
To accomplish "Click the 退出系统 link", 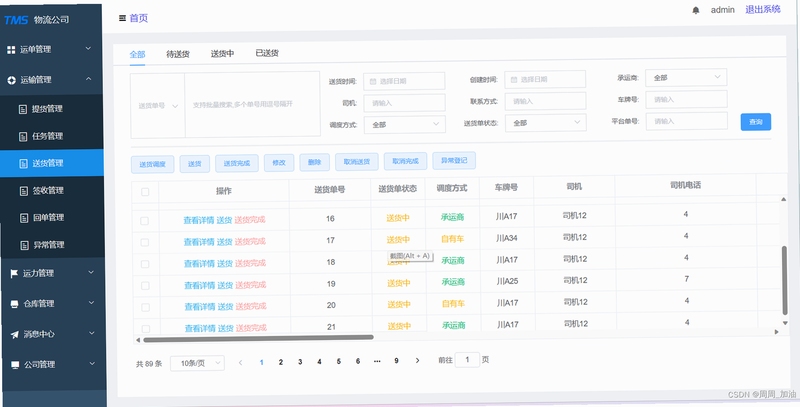I will (763, 9).
